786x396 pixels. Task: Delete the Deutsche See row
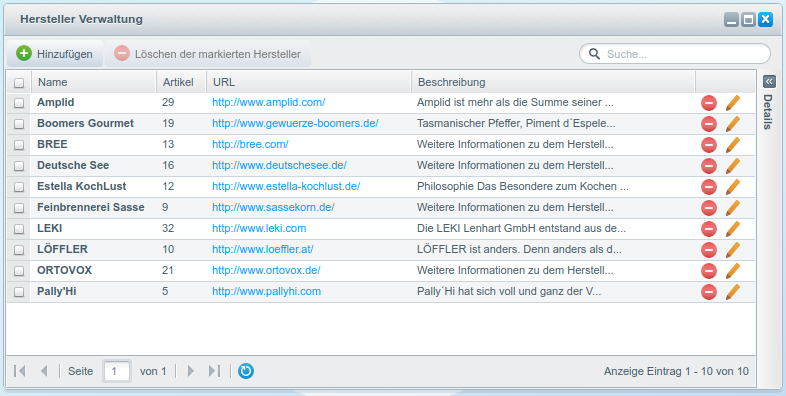pyautogui.click(x=709, y=166)
